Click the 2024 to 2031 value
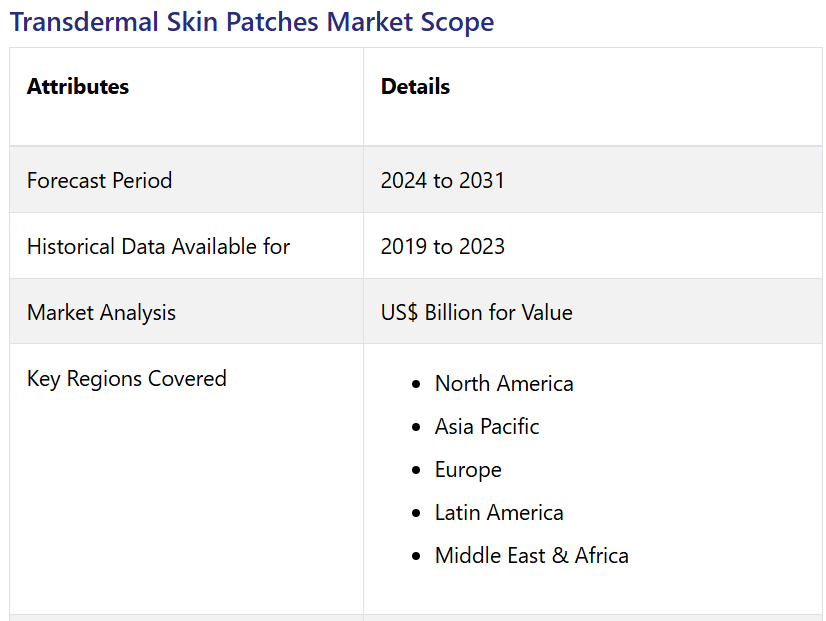The image size is (826, 621). [x=442, y=181]
